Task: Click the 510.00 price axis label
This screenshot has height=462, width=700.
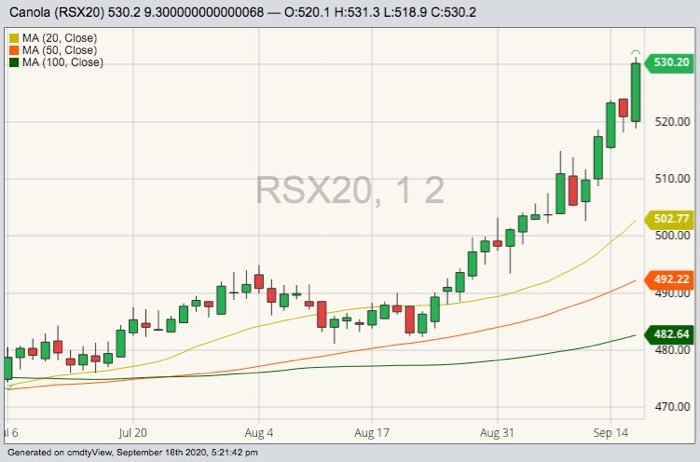Action: point(670,179)
